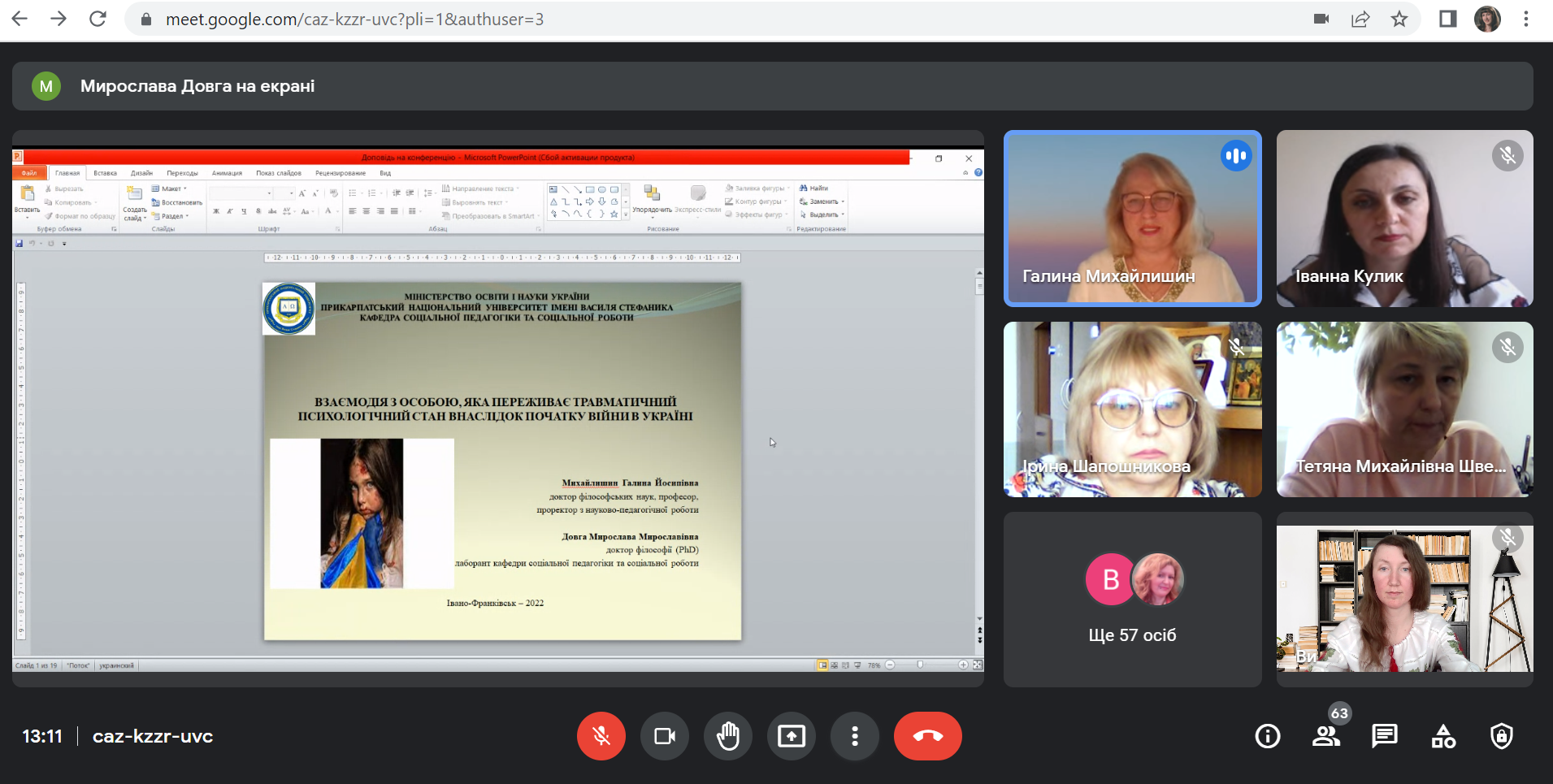Leave the call with red hang-up button
The image size is (1553, 784).
[927, 736]
